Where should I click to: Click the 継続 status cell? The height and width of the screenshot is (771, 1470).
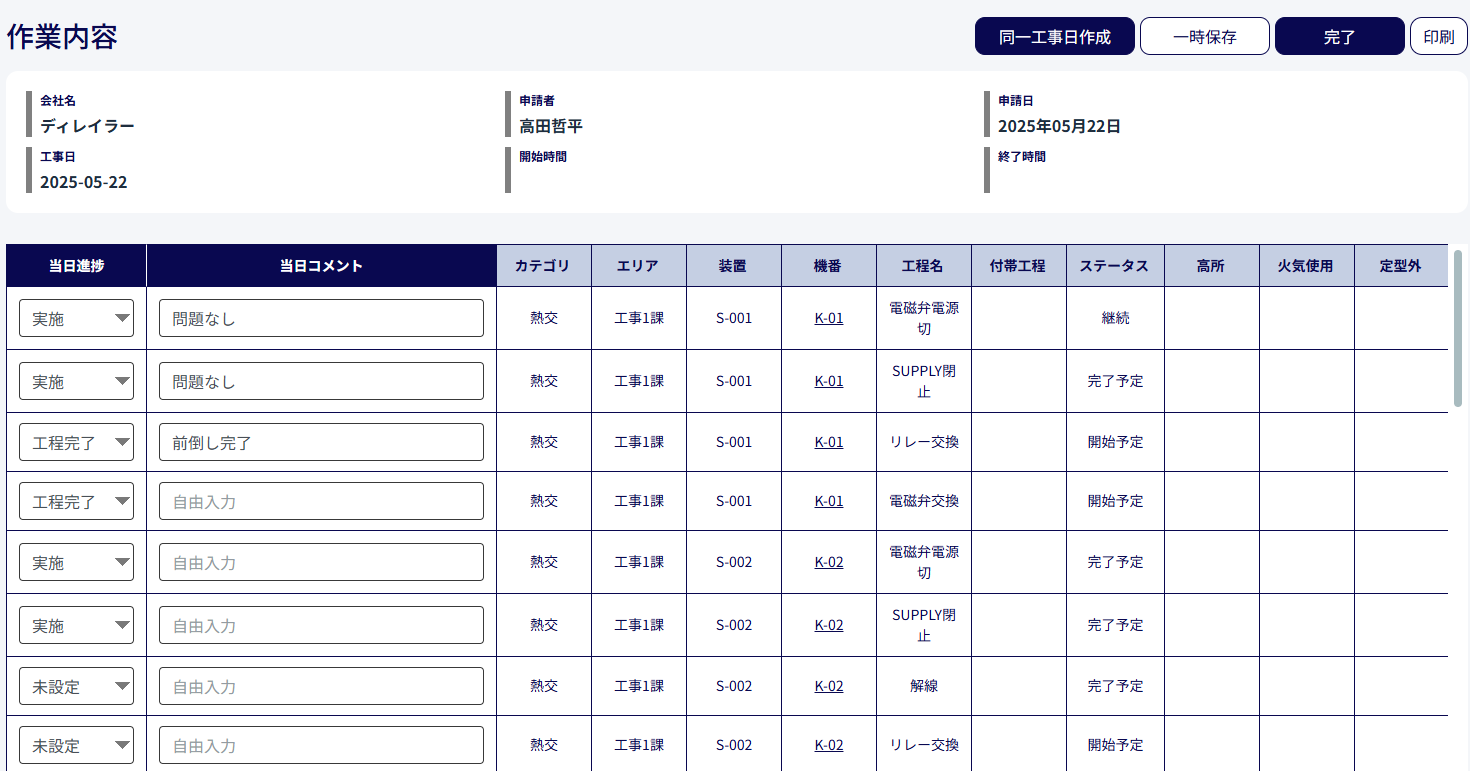pos(1115,318)
